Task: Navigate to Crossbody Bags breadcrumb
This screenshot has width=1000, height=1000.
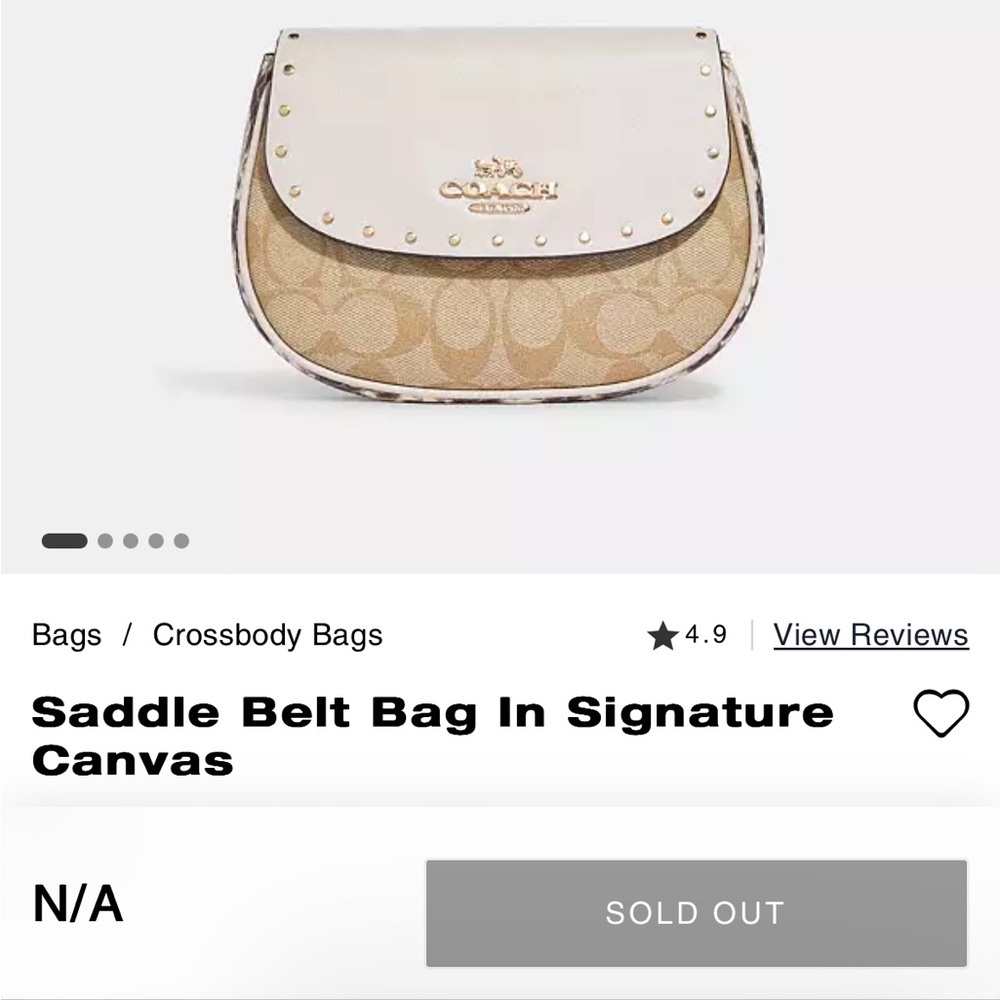Action: (x=267, y=635)
